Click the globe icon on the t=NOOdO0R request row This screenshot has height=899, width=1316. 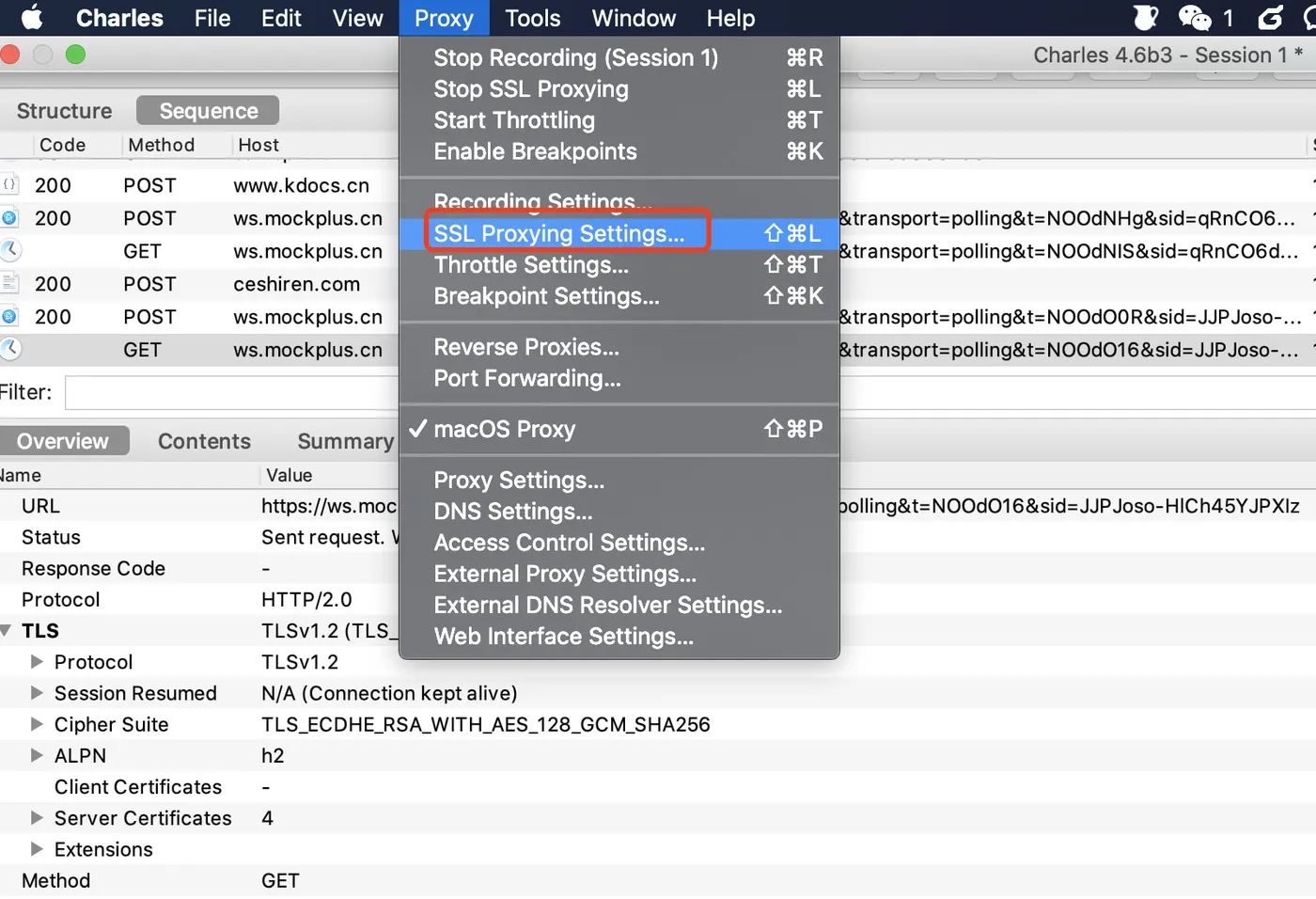[x=9, y=317]
